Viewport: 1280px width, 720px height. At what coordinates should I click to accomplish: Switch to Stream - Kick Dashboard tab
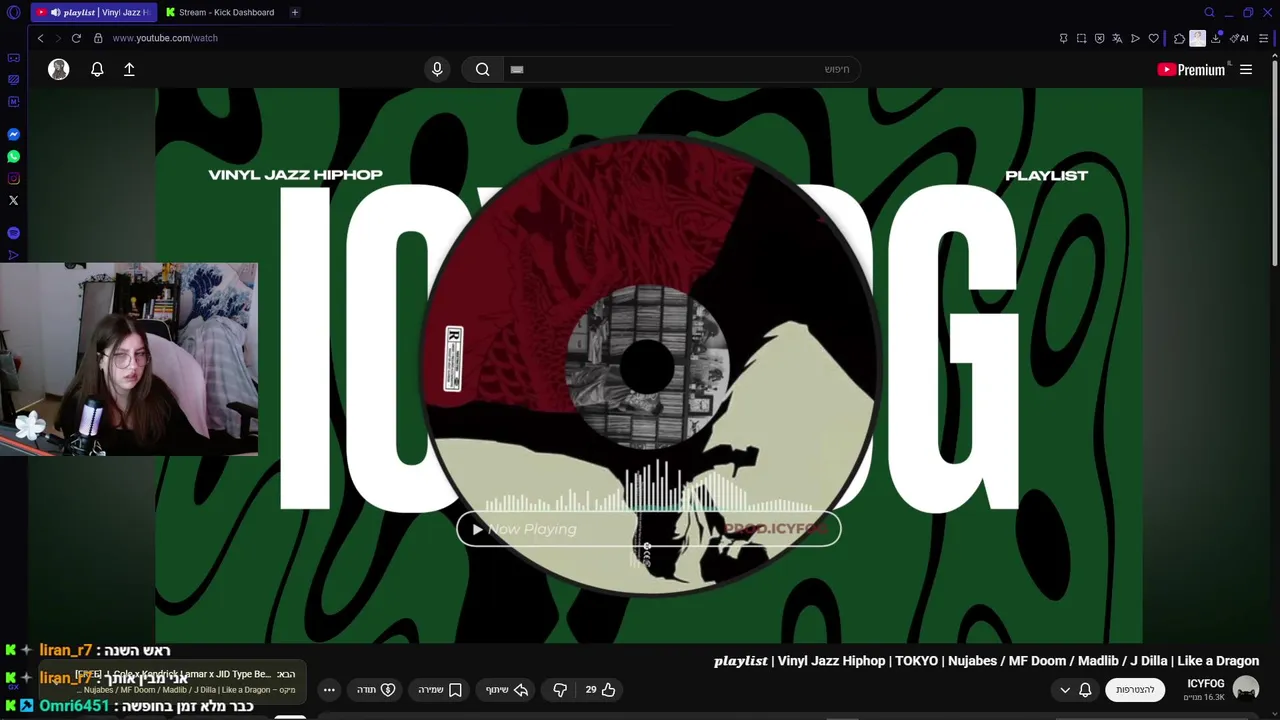[221, 12]
